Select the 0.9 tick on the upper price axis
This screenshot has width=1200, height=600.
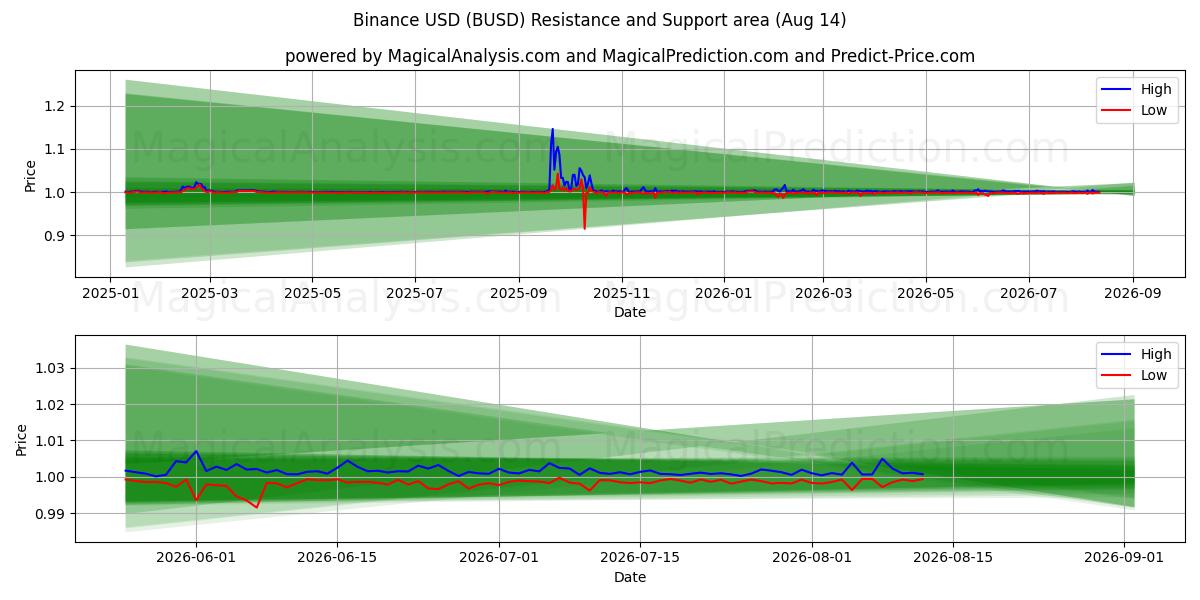tap(57, 236)
